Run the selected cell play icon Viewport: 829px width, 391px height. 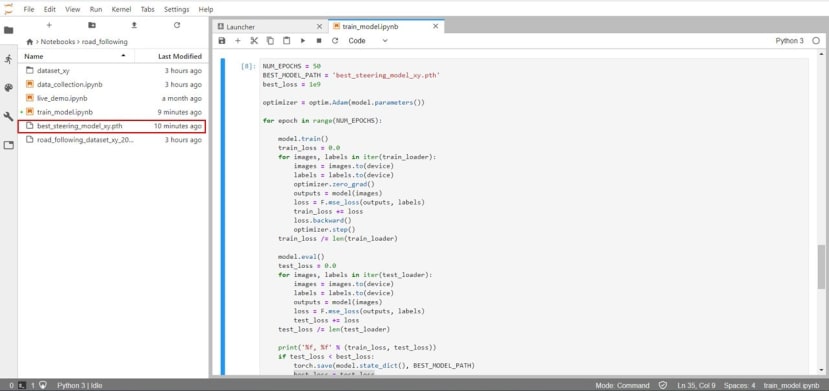[303, 41]
